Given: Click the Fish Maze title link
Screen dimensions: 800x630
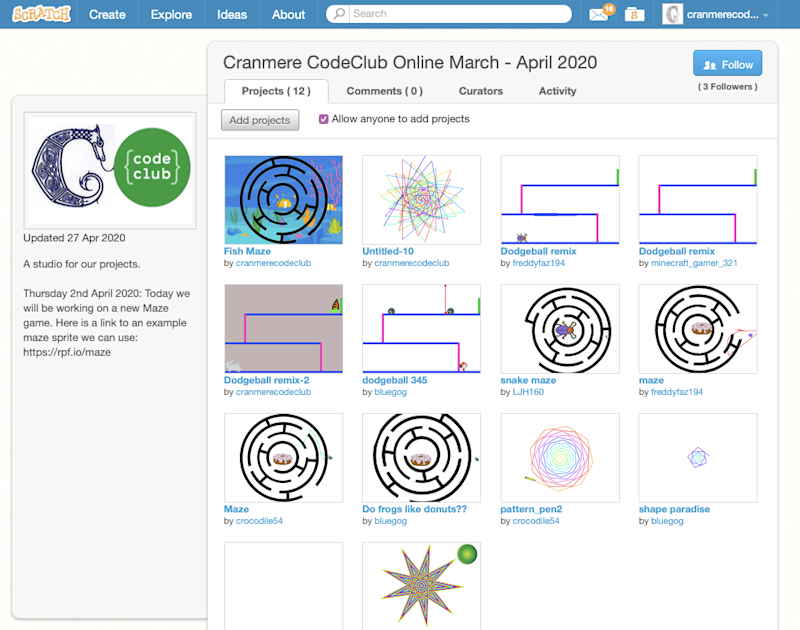Looking at the screenshot, I should click(247, 251).
